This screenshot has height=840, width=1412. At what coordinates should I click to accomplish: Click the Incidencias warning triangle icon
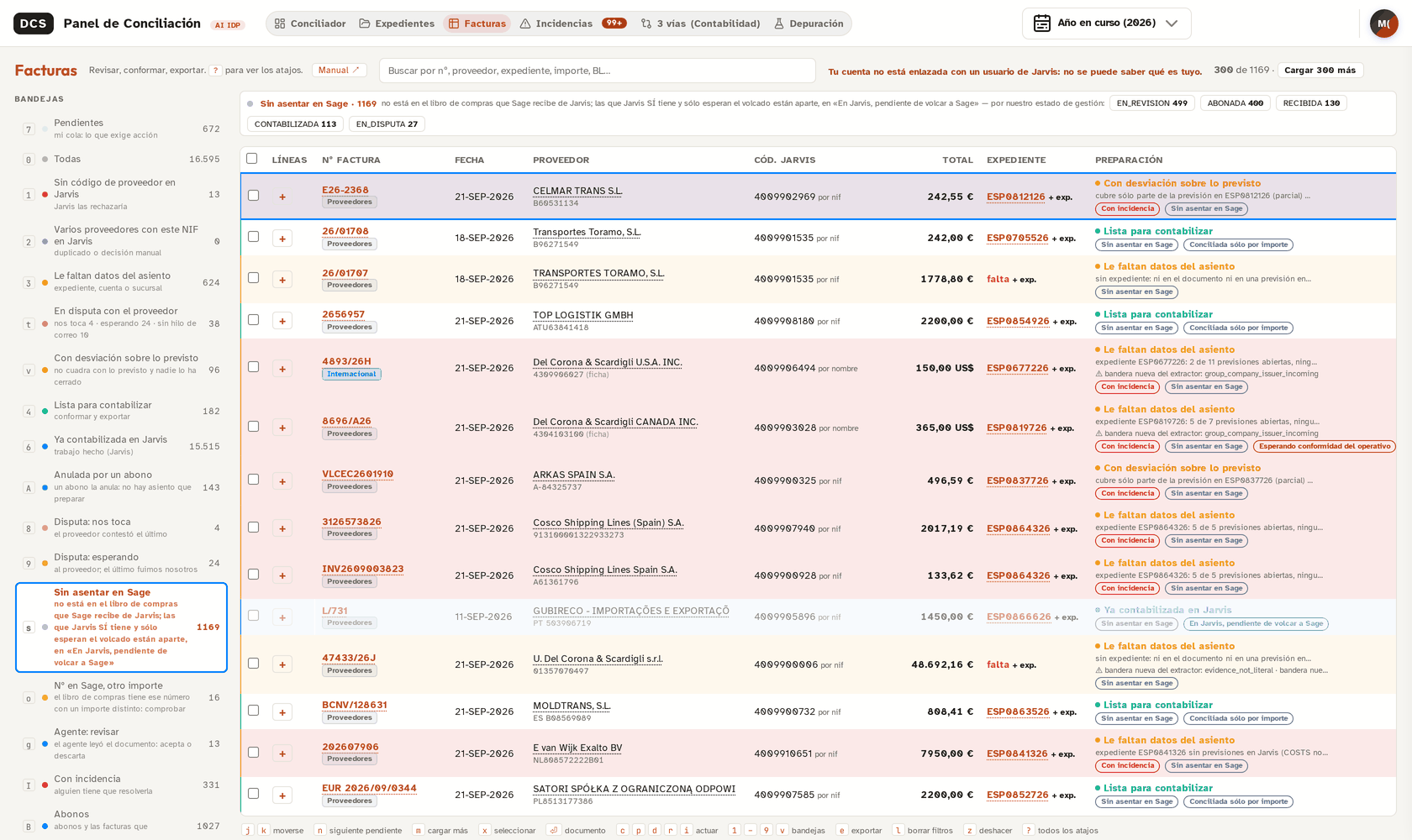(x=525, y=24)
